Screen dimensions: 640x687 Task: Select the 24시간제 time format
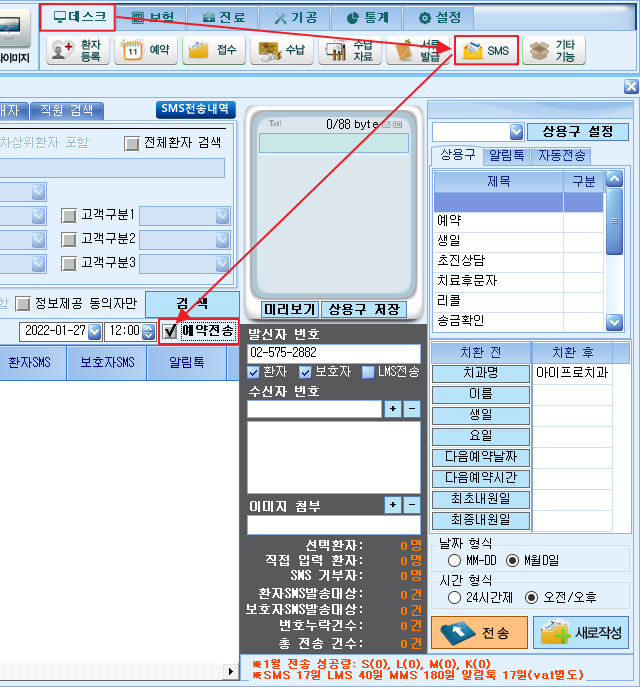point(454,598)
